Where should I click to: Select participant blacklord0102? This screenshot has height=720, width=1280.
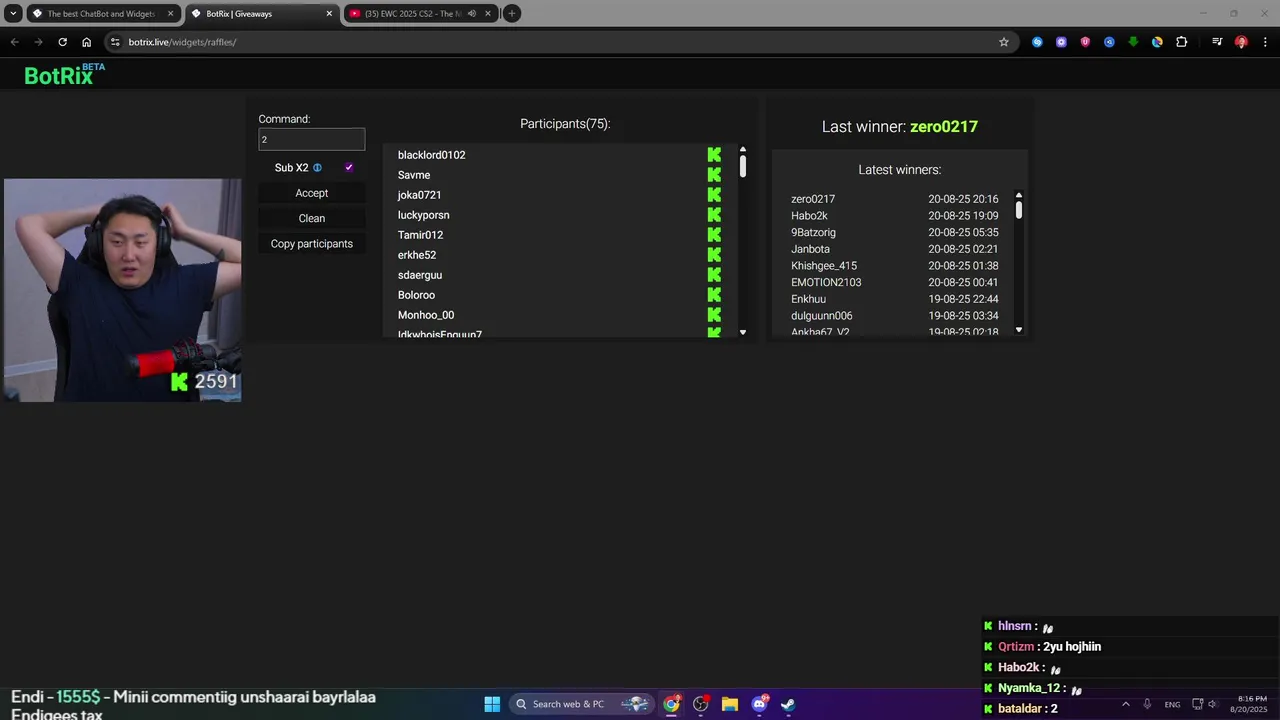(x=432, y=155)
